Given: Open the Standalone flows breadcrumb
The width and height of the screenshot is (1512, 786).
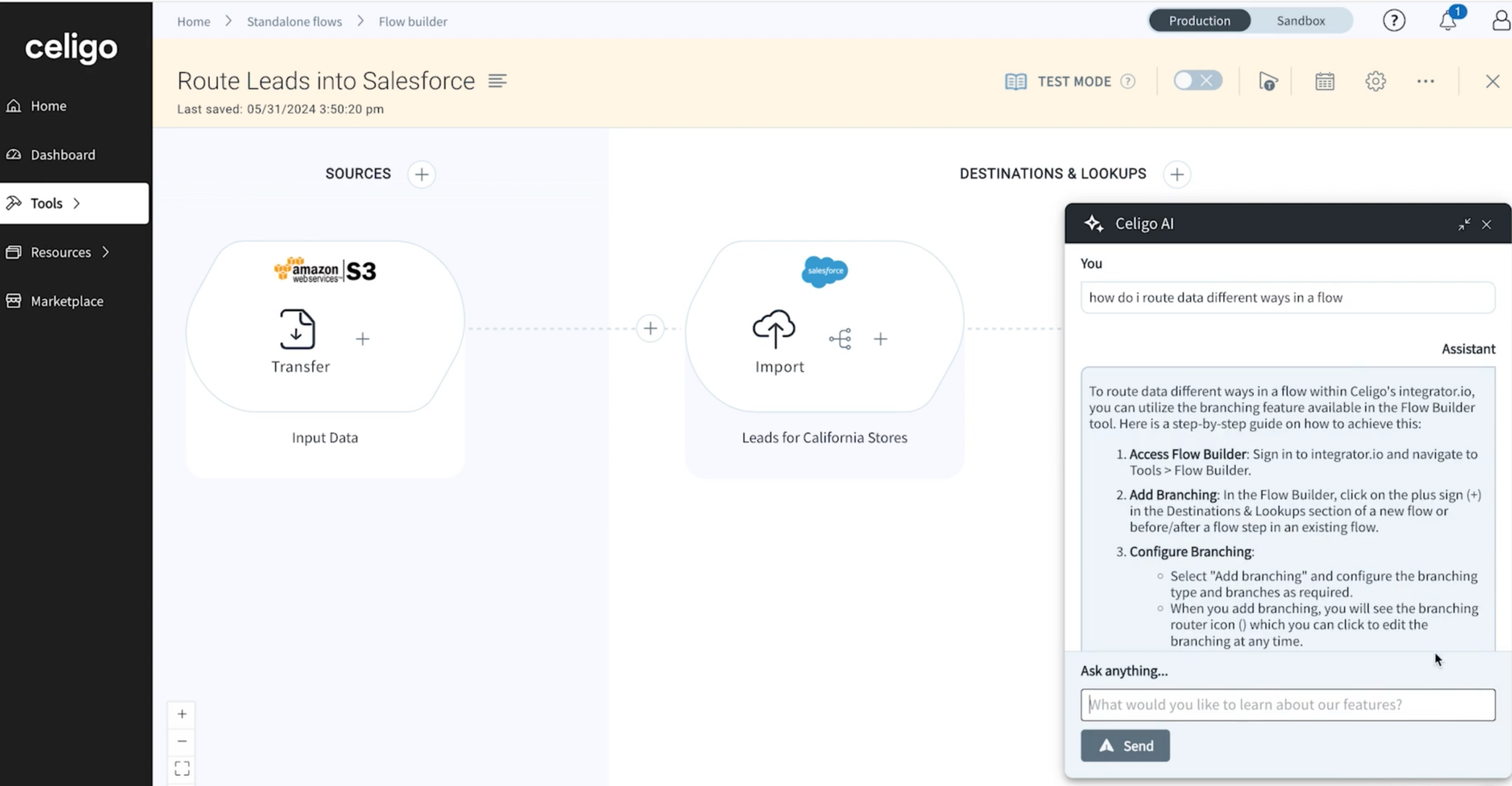Looking at the screenshot, I should pos(294,21).
